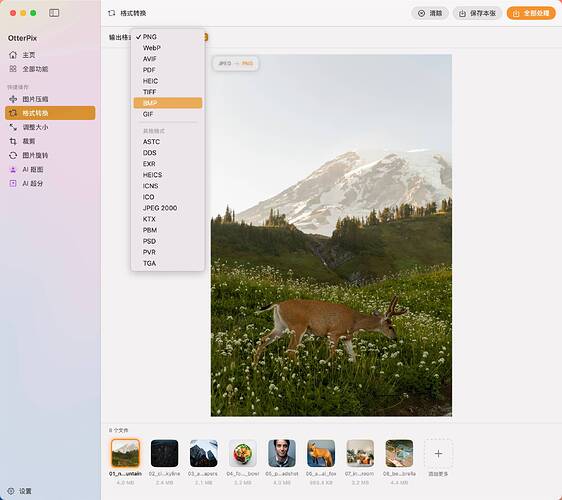
Task: Pick JPEG 2000 in other formats
Action: [x=168, y=208]
